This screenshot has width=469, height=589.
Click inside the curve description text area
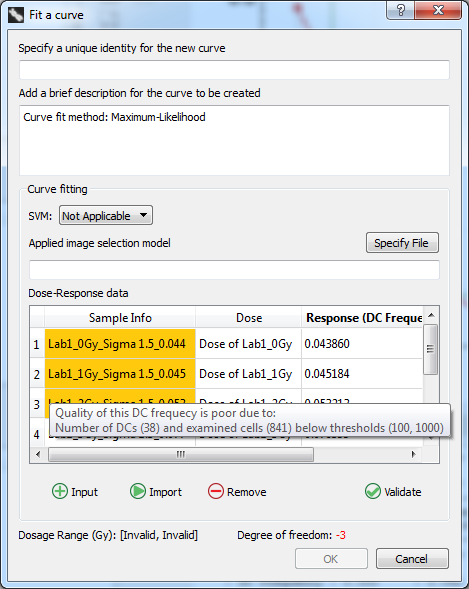[x=234, y=140]
